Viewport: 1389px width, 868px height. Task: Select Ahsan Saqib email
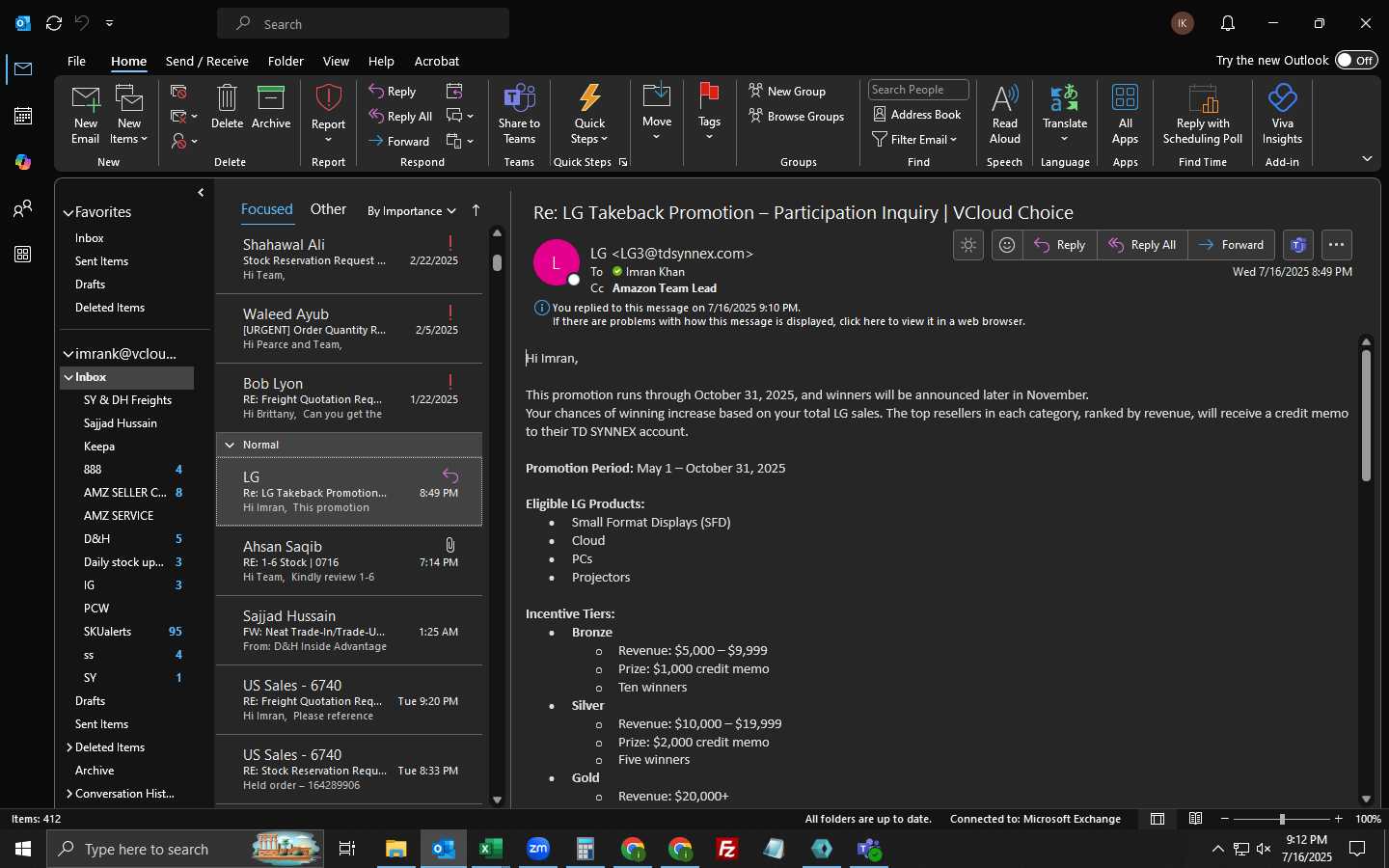coord(349,561)
